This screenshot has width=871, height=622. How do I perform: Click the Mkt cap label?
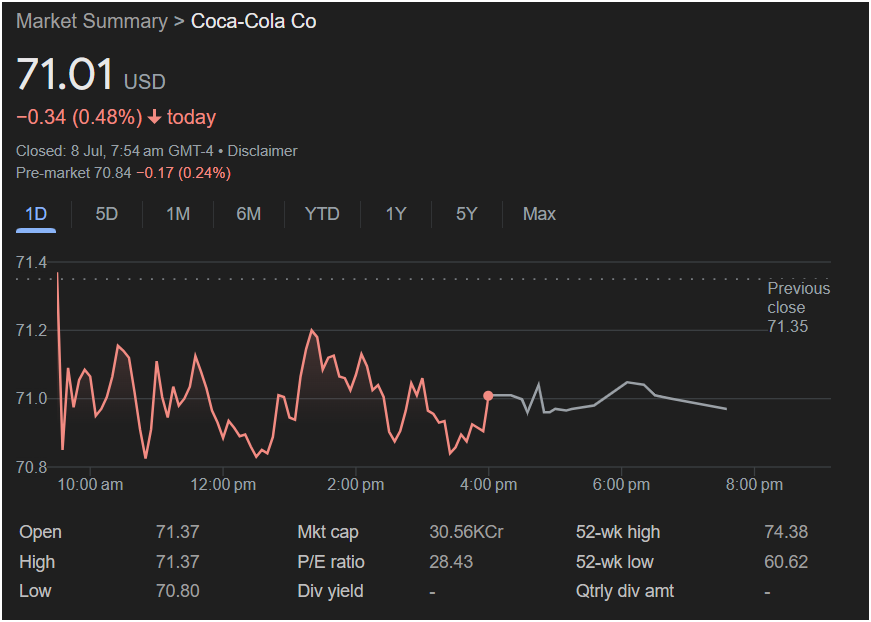click(328, 532)
